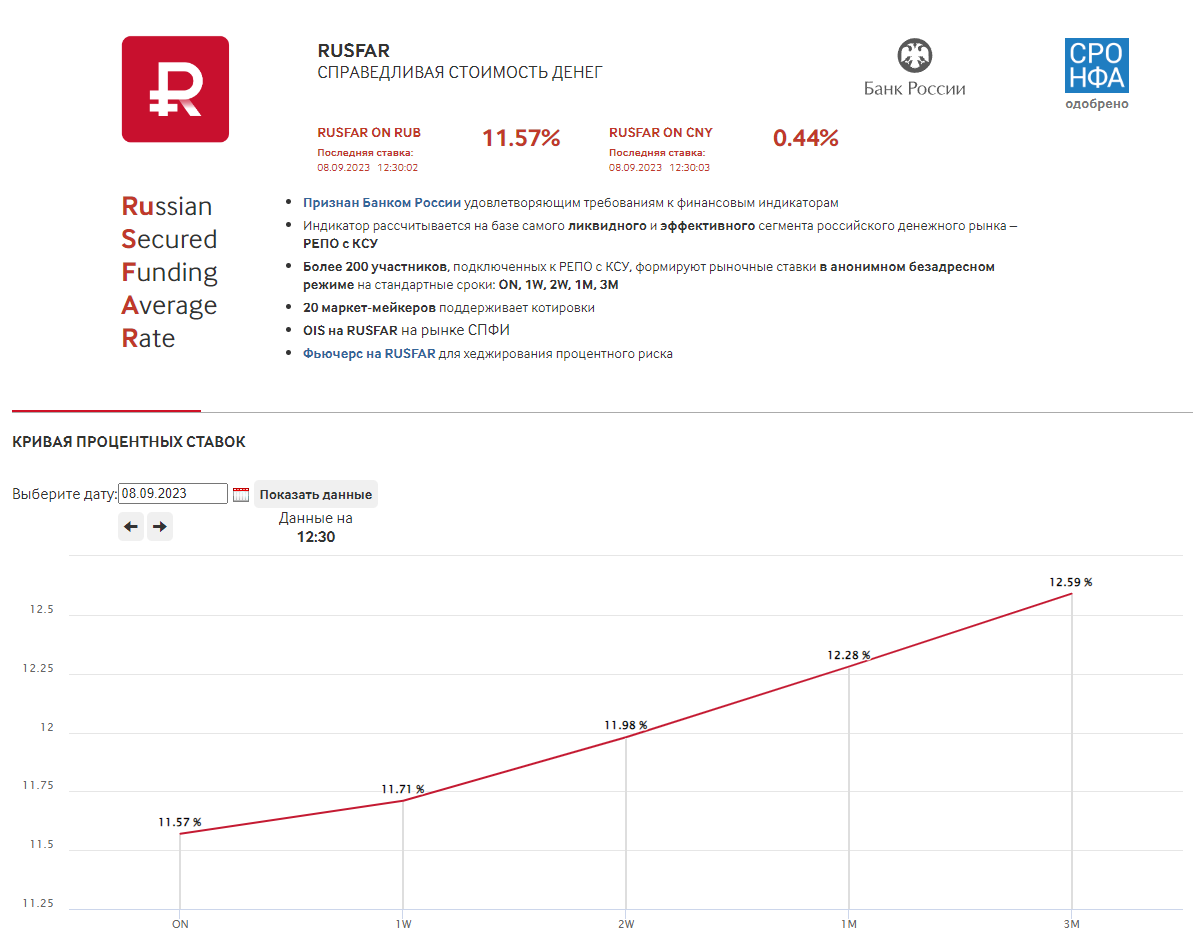Click the RUSFAR ON RUB label
The image size is (1202, 943).
click(x=369, y=132)
